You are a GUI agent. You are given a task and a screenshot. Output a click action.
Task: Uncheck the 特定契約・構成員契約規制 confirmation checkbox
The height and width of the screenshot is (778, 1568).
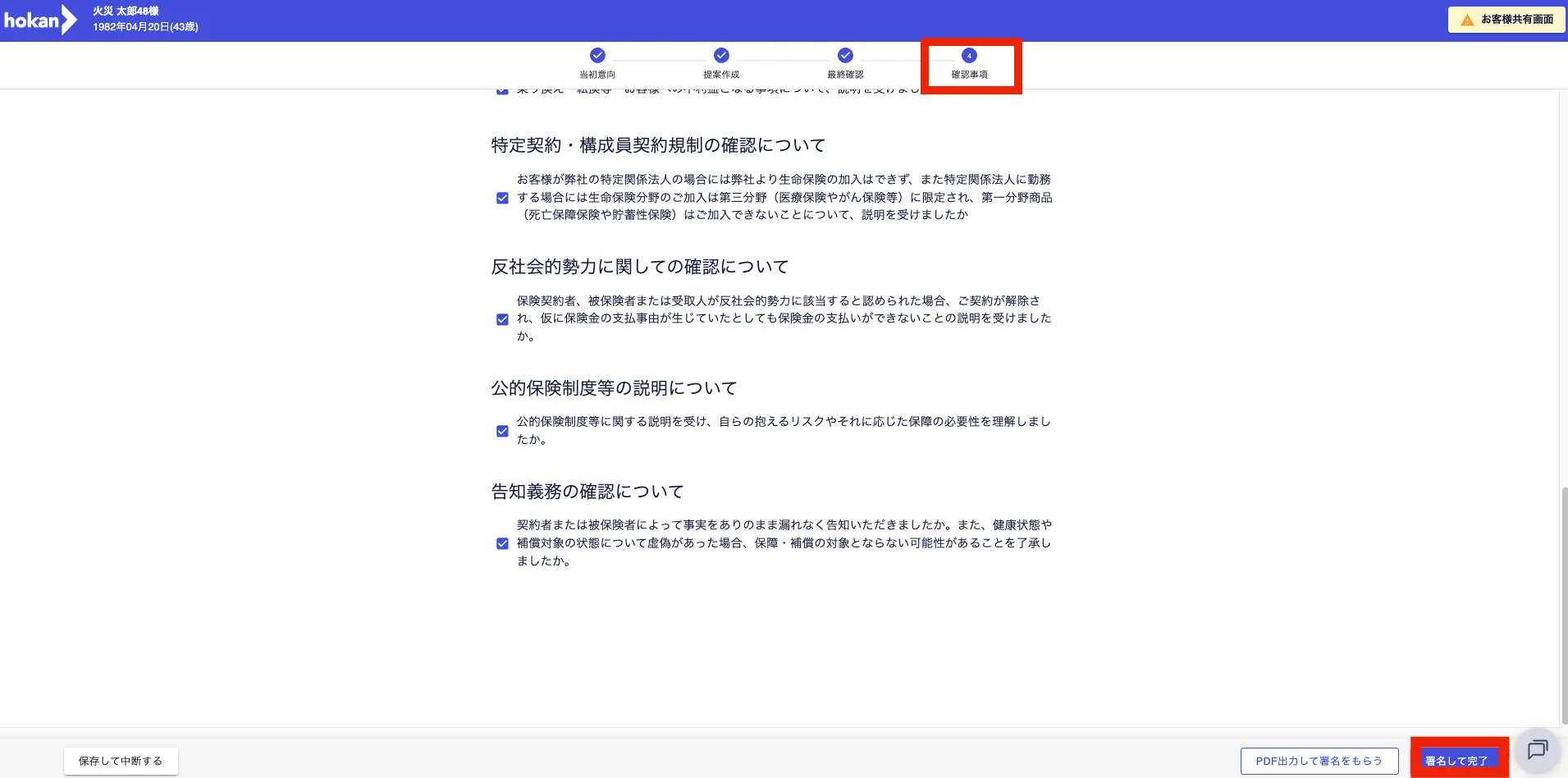click(502, 198)
